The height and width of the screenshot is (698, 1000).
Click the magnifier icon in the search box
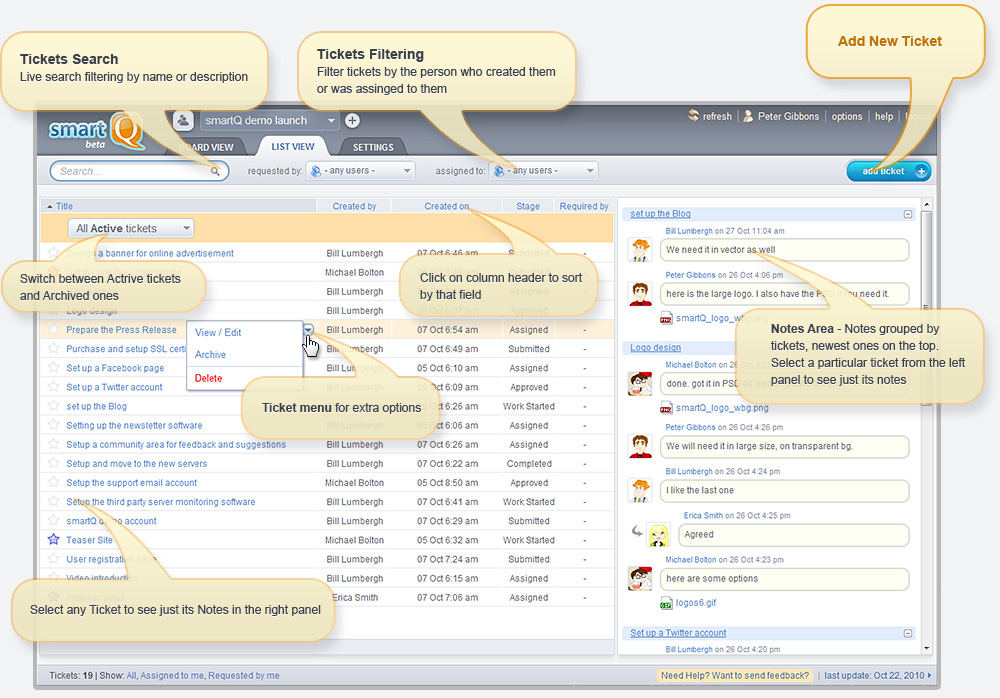[215, 171]
